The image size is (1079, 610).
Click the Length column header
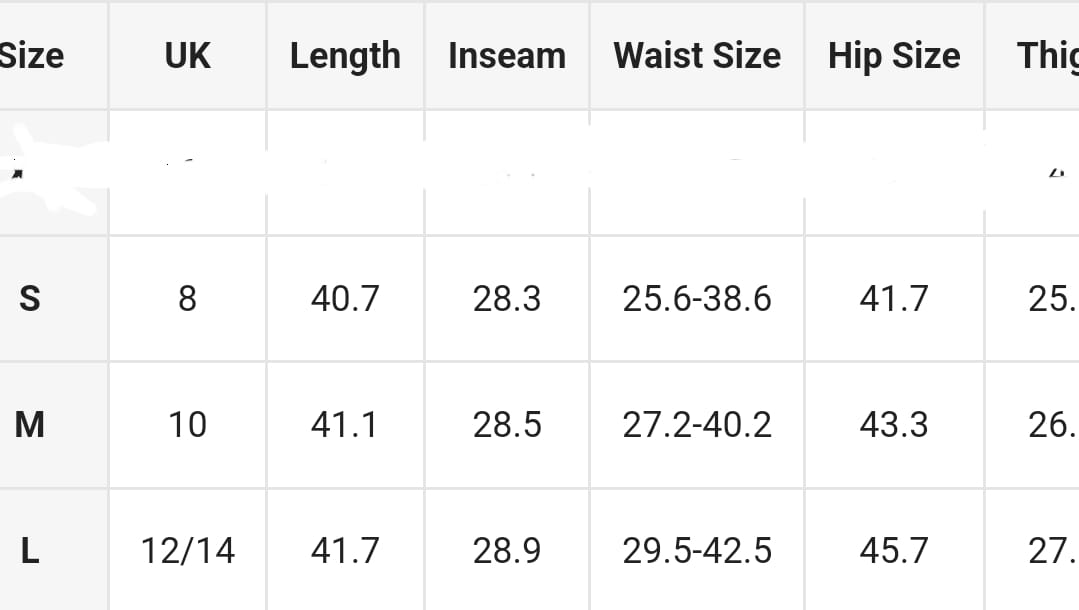click(345, 56)
